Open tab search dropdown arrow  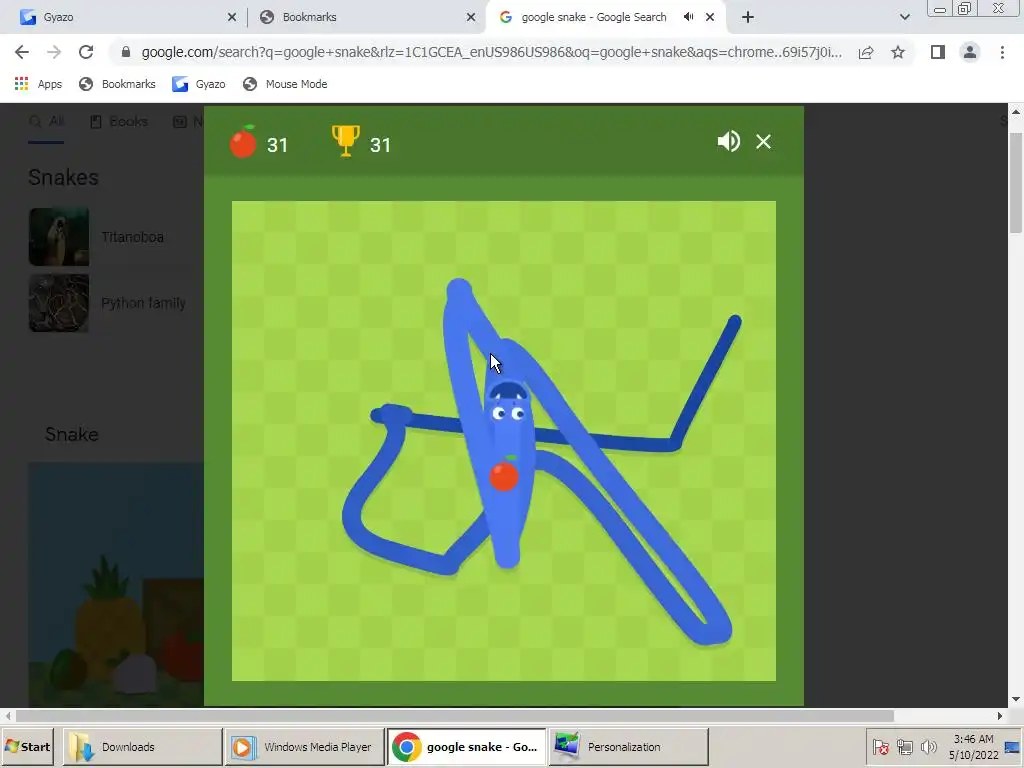coord(904,18)
